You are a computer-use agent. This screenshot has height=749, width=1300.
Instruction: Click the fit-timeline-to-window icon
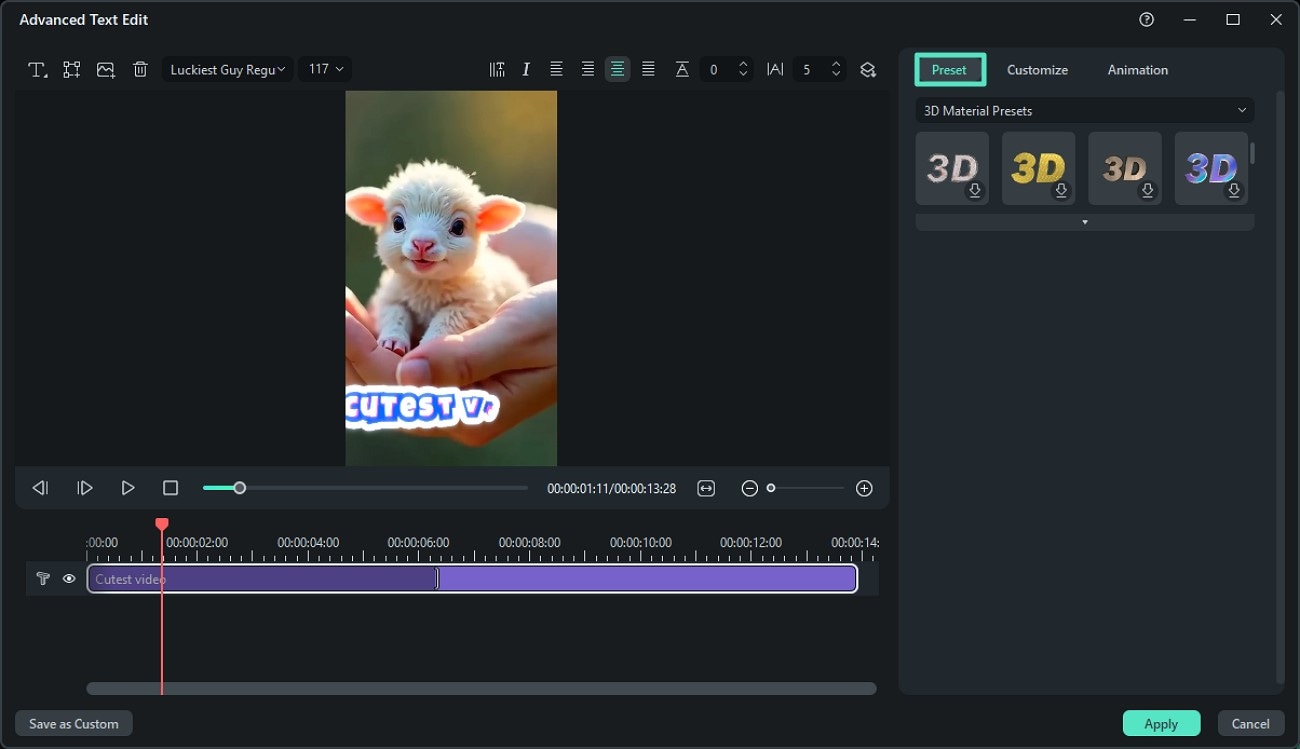point(706,488)
